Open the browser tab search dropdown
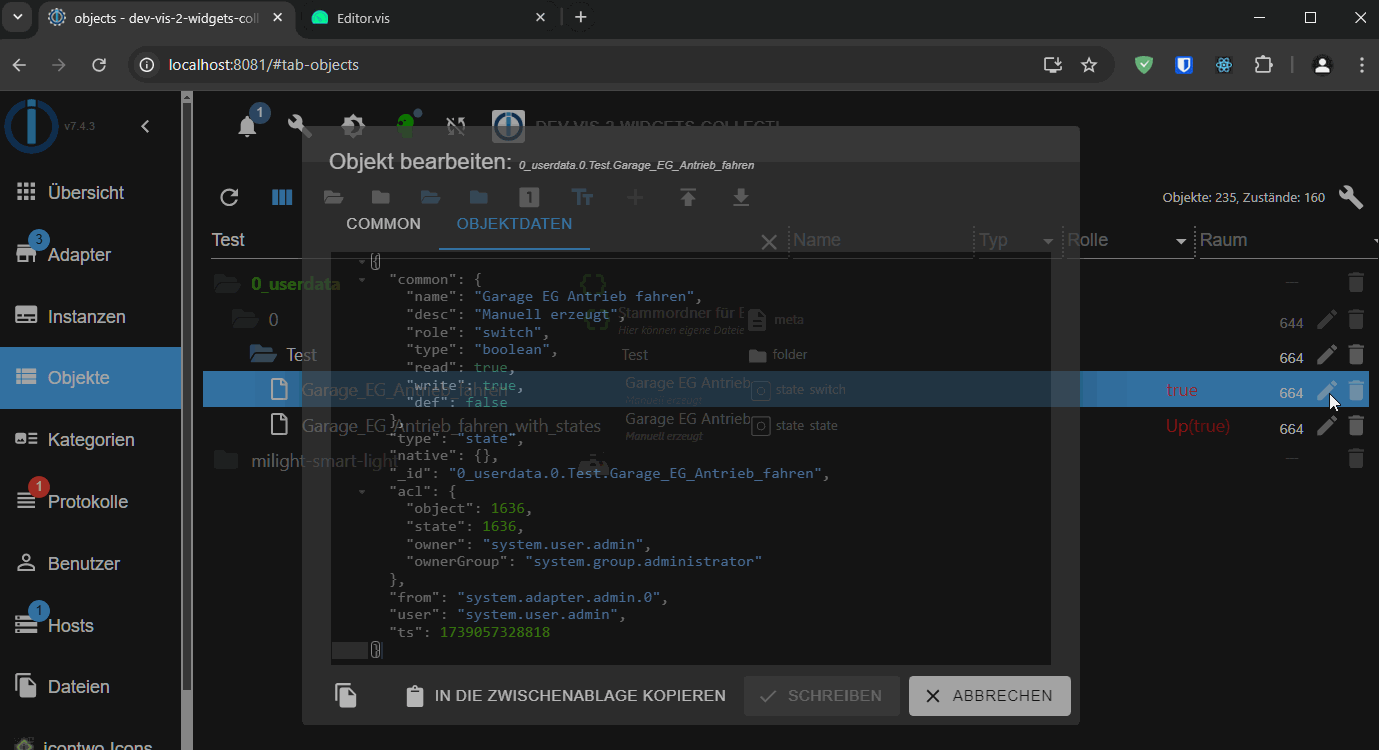 [x=17, y=17]
